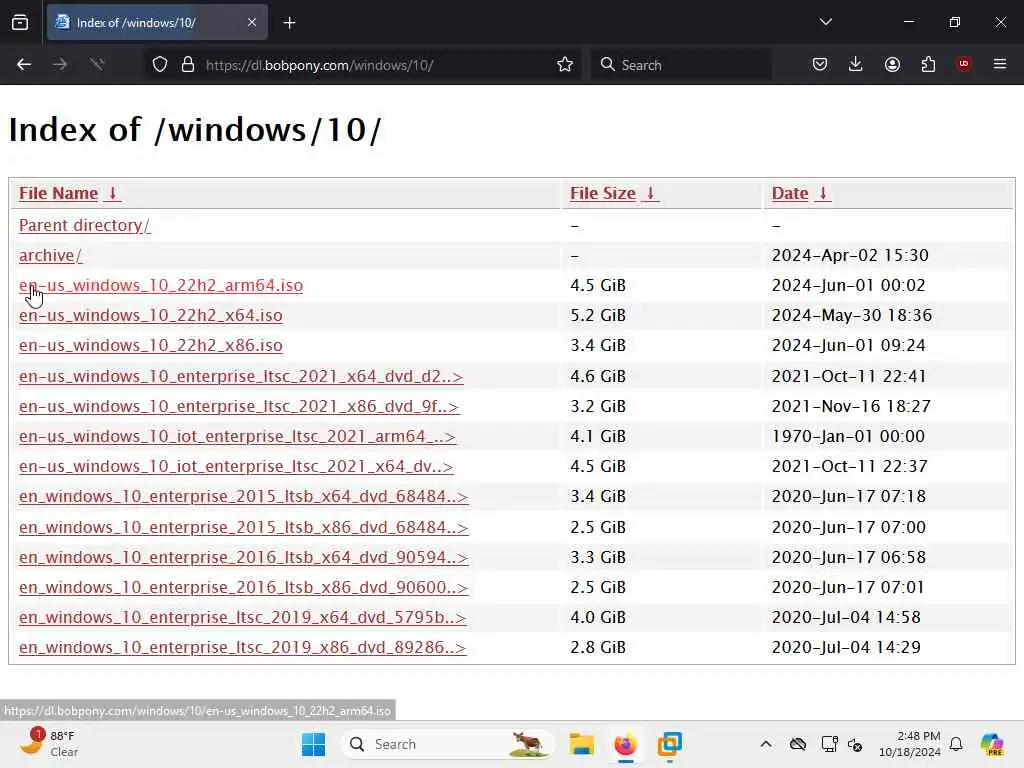Download enterprise 2015 ltsb x86 ISO
The height and width of the screenshot is (768, 1024).
point(244,527)
